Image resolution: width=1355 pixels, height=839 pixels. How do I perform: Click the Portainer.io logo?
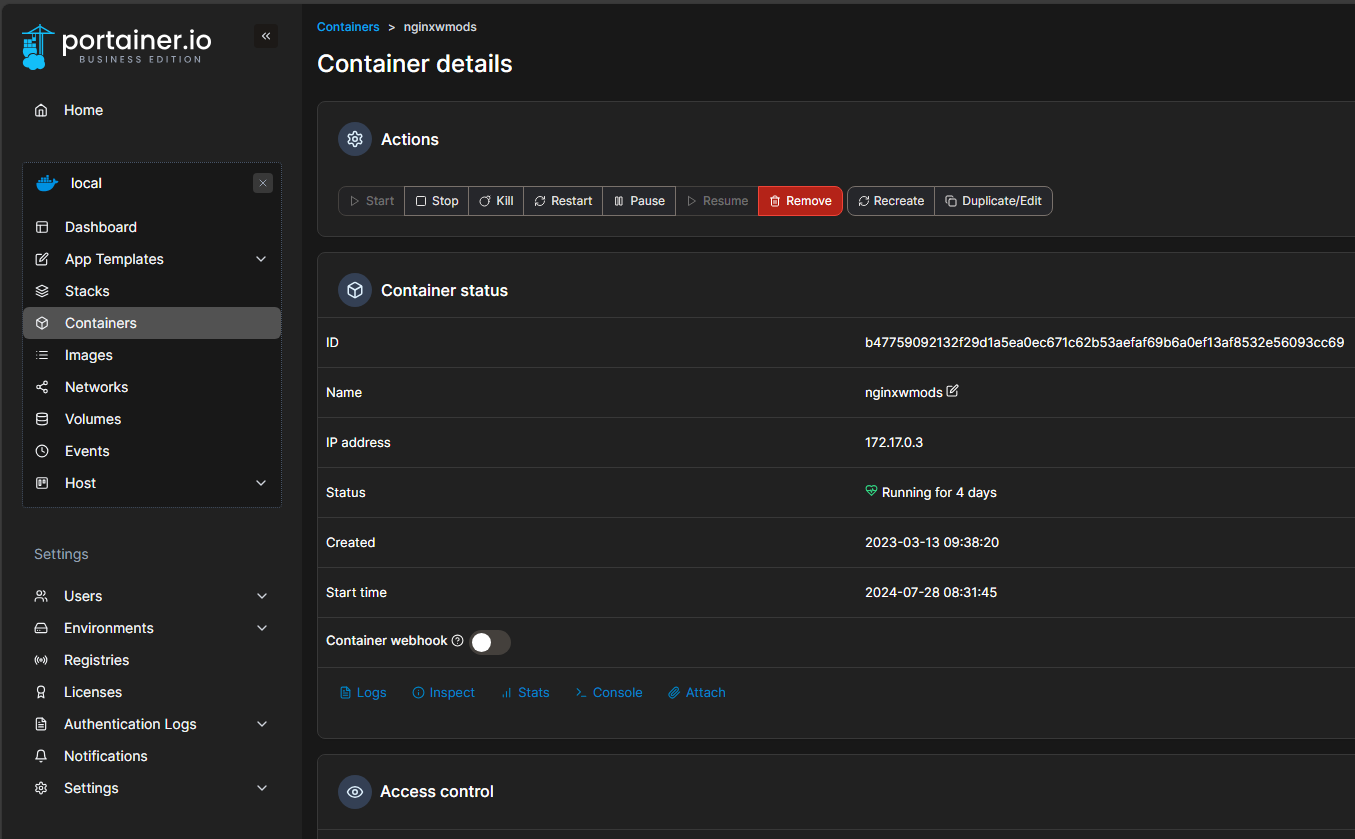116,46
